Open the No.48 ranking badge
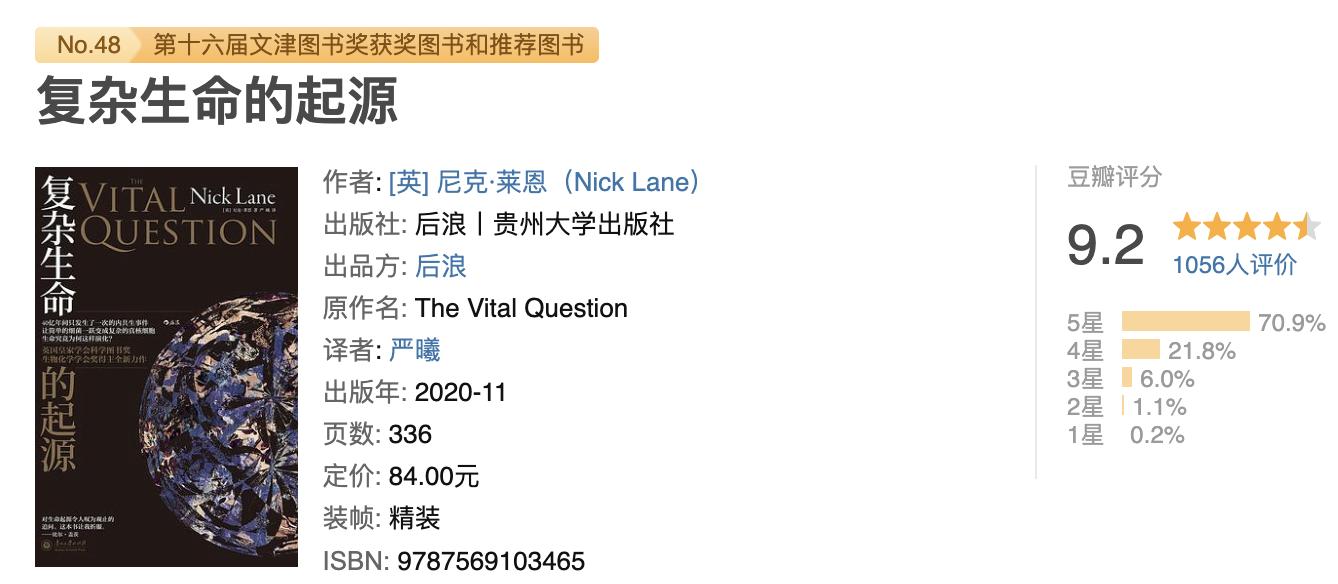This screenshot has height=584, width=1338. pyautogui.click(x=88, y=45)
